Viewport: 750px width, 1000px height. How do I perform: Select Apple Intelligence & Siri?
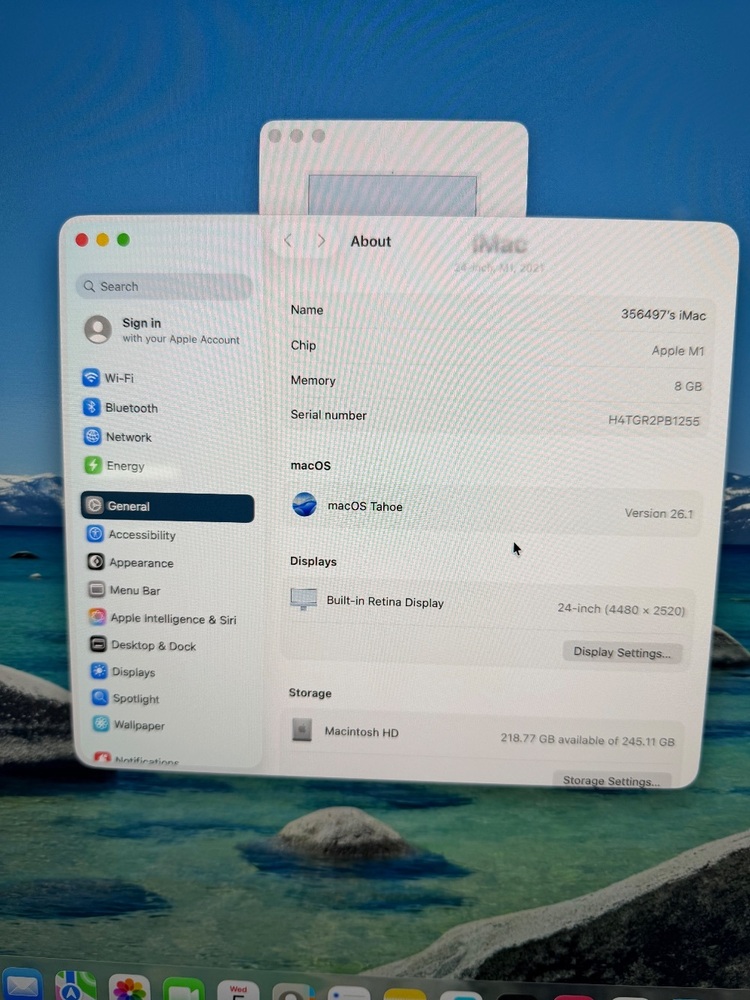point(172,619)
